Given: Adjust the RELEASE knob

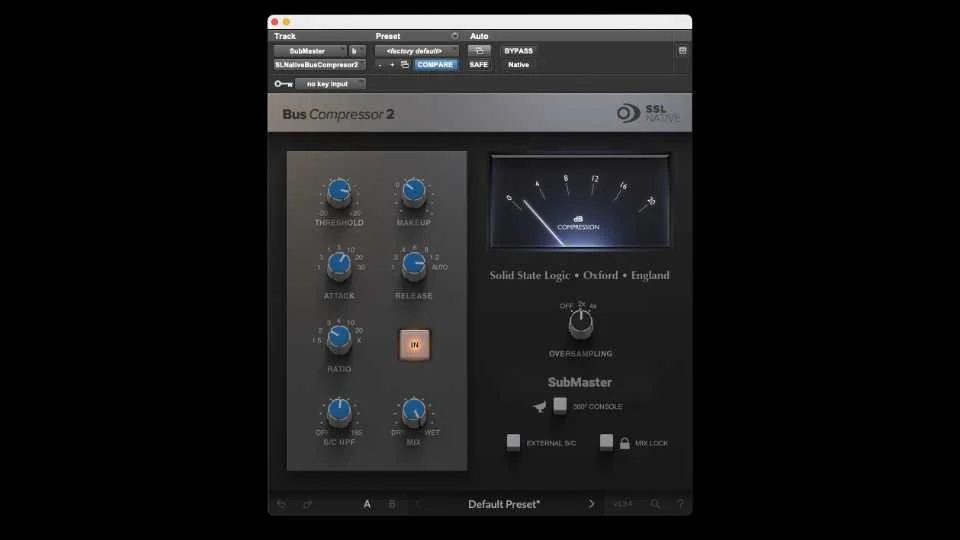Looking at the screenshot, I should [414, 265].
